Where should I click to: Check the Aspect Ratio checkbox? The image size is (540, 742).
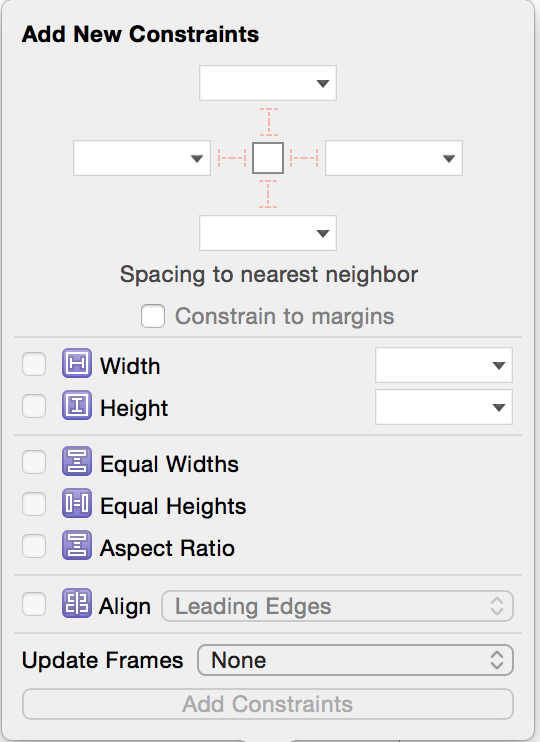pyautogui.click(x=34, y=547)
